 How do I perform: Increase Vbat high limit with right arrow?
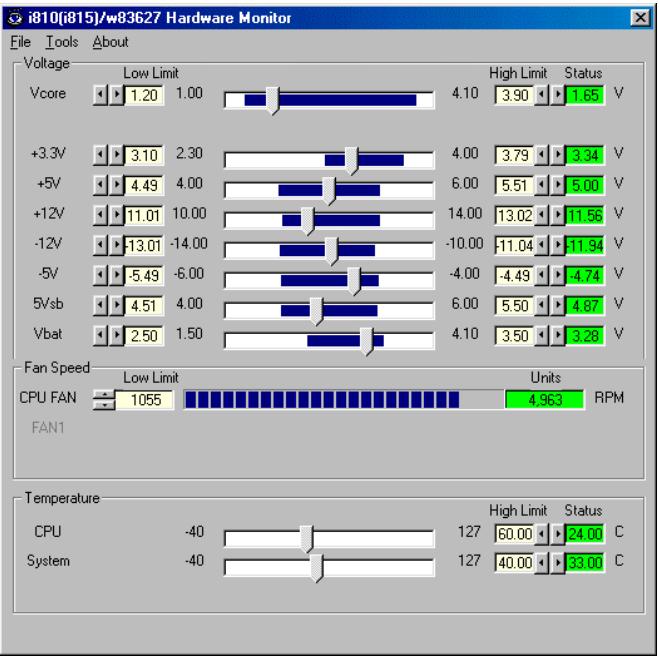click(557, 336)
